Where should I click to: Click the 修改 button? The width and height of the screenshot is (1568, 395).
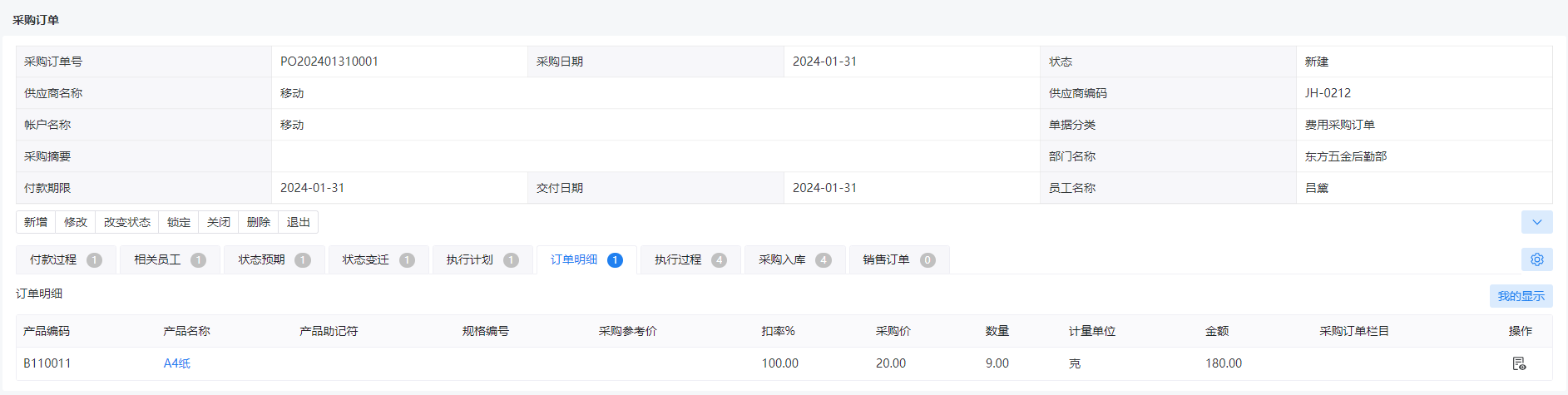pyautogui.click(x=76, y=222)
